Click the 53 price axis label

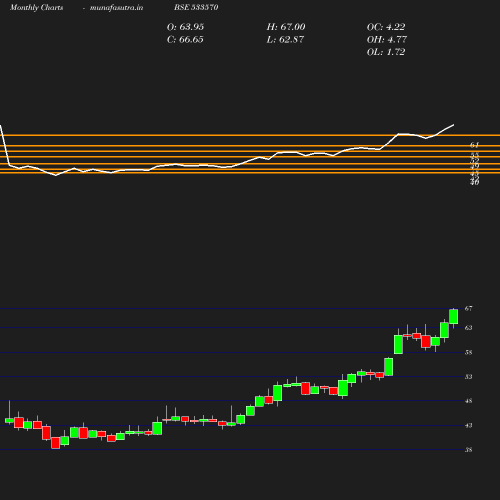[468, 377]
